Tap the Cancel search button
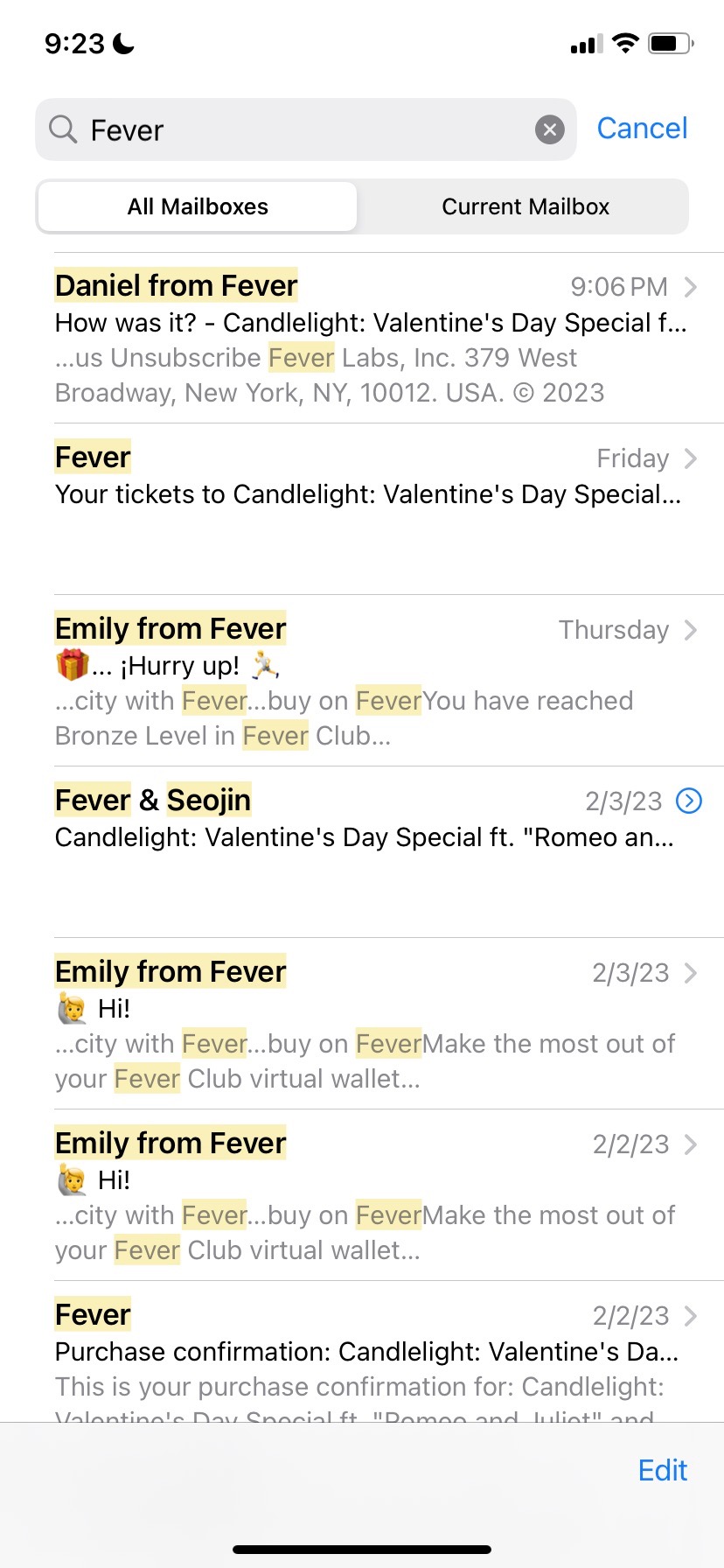The height and width of the screenshot is (1568, 724). tap(642, 129)
